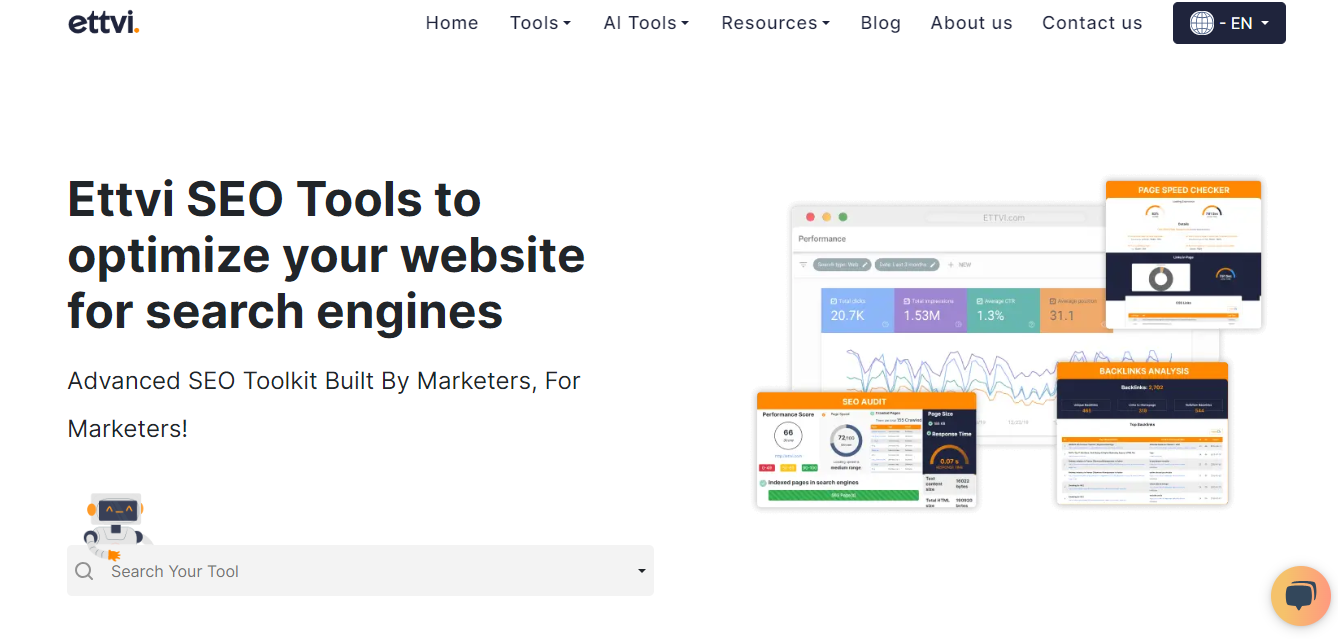The width and height of the screenshot is (1338, 639).
Task: Expand the Tools dropdown menu
Action: click(540, 23)
